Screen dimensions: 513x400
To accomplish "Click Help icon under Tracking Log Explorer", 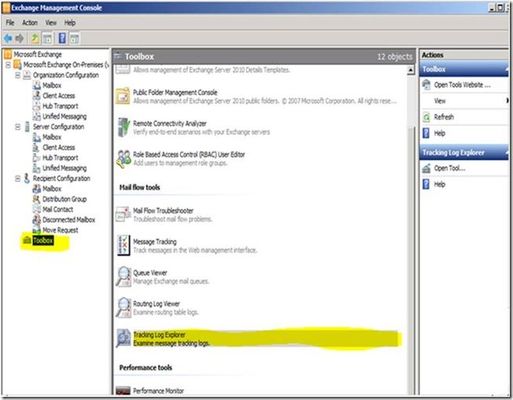I will tap(426, 184).
